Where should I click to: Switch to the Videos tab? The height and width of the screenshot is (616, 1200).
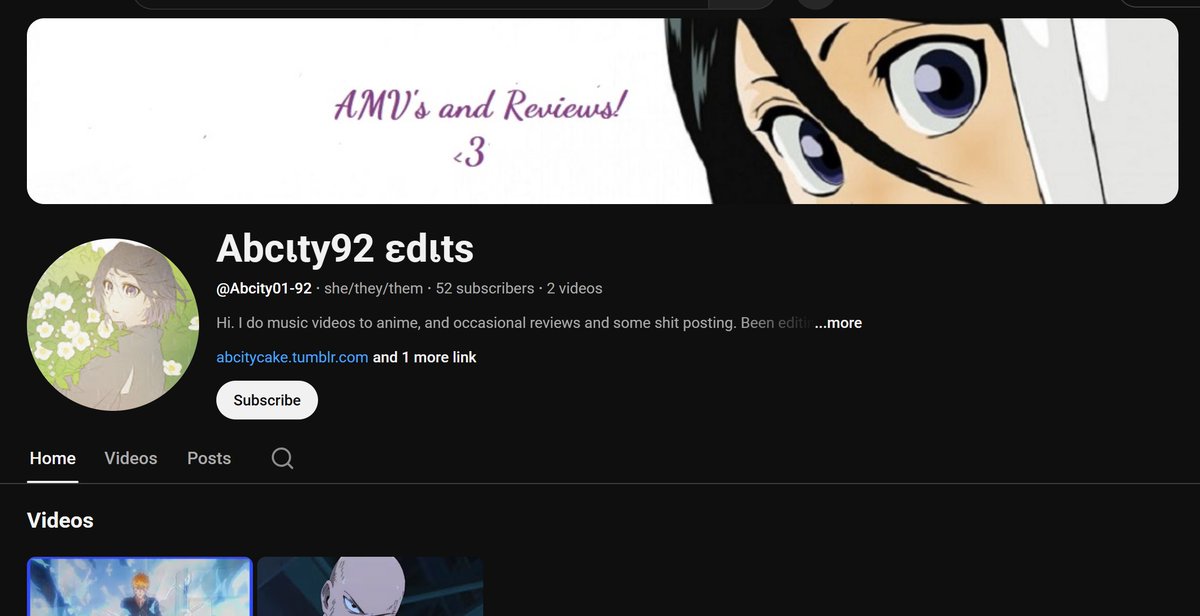tap(131, 458)
